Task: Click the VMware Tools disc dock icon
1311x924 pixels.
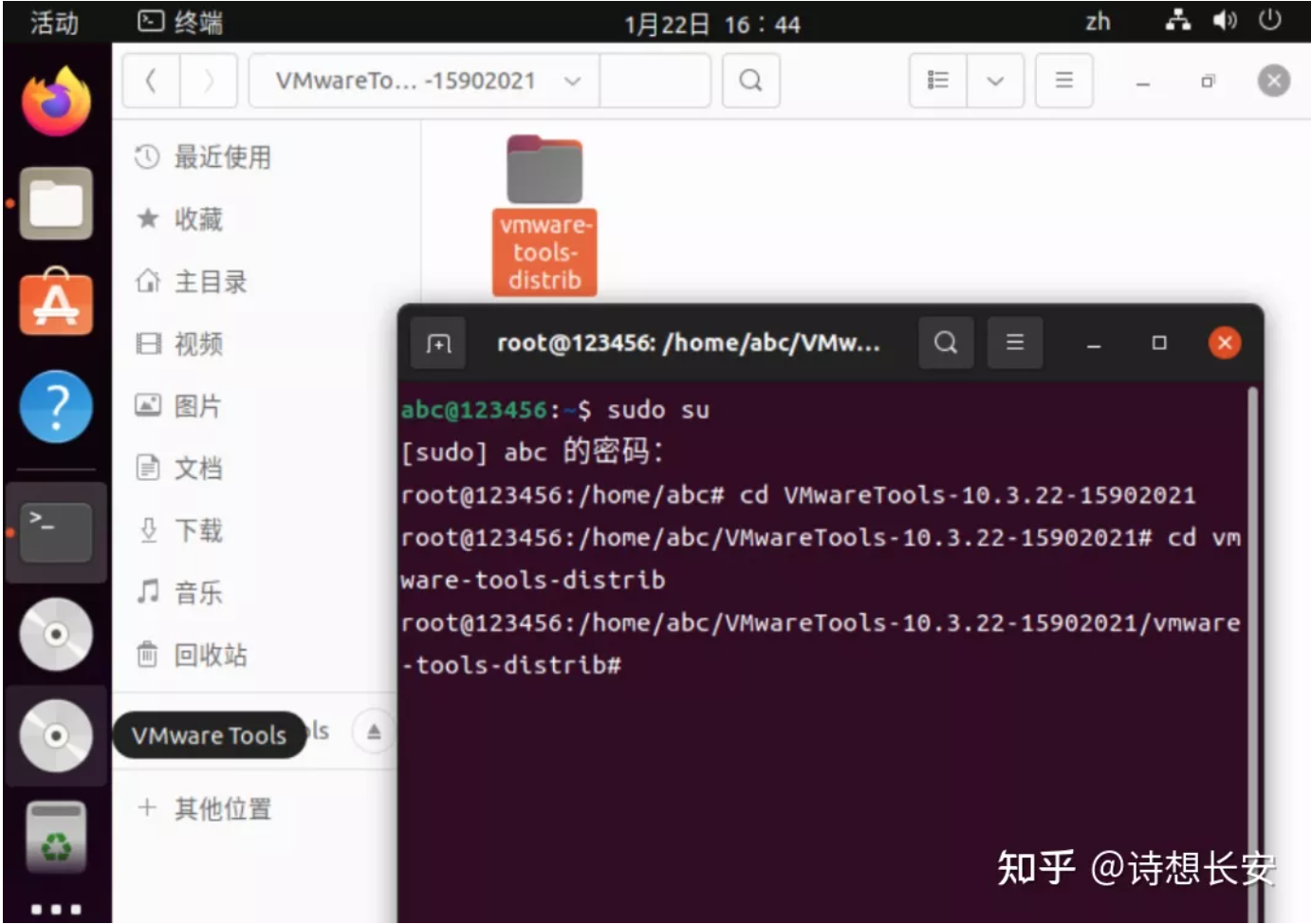Action: click(x=56, y=735)
